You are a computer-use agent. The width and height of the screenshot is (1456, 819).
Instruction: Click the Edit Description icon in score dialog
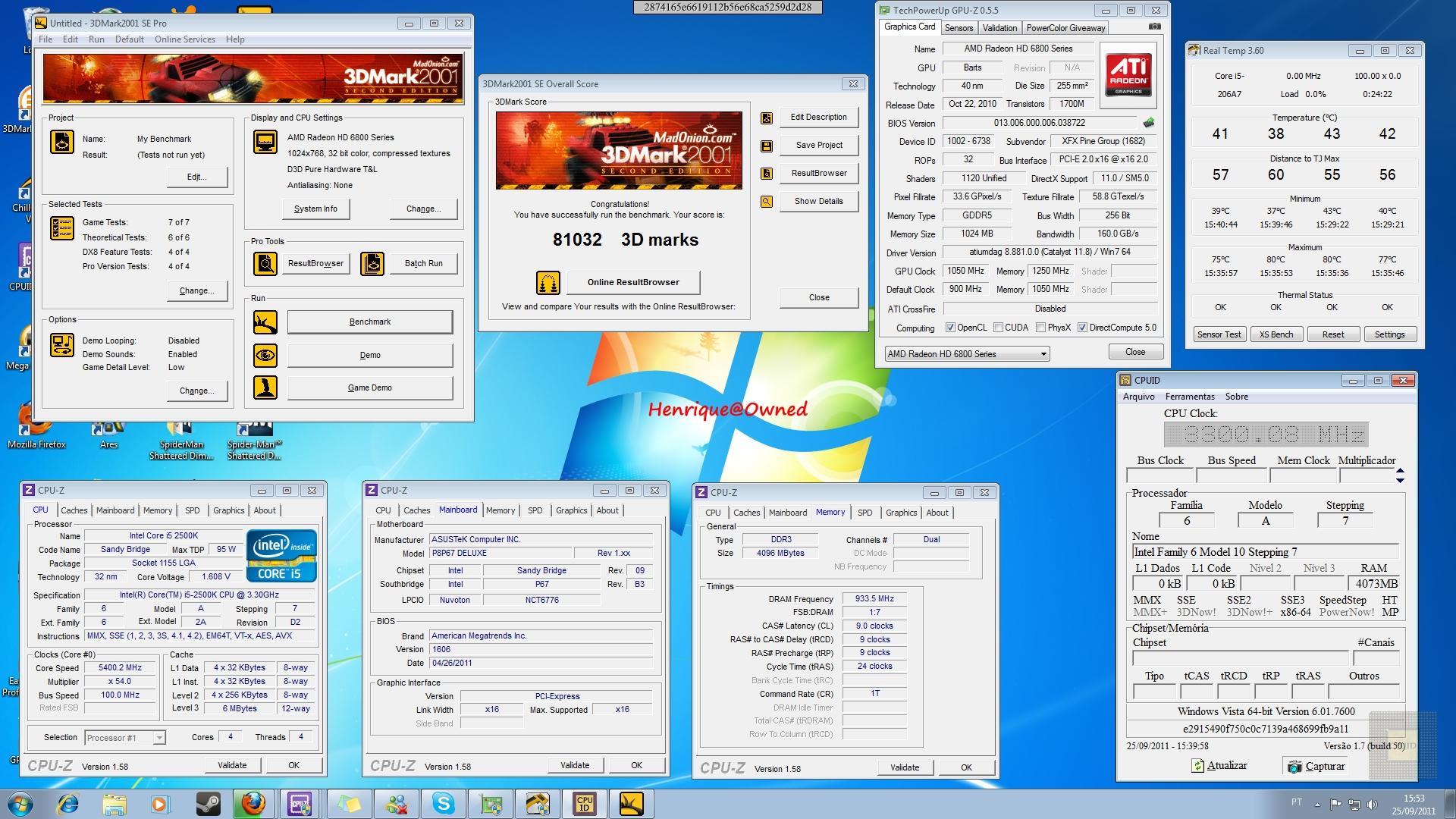click(767, 118)
